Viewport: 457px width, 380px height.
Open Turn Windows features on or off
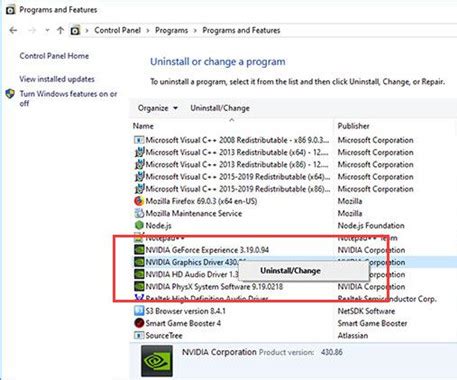coord(68,98)
